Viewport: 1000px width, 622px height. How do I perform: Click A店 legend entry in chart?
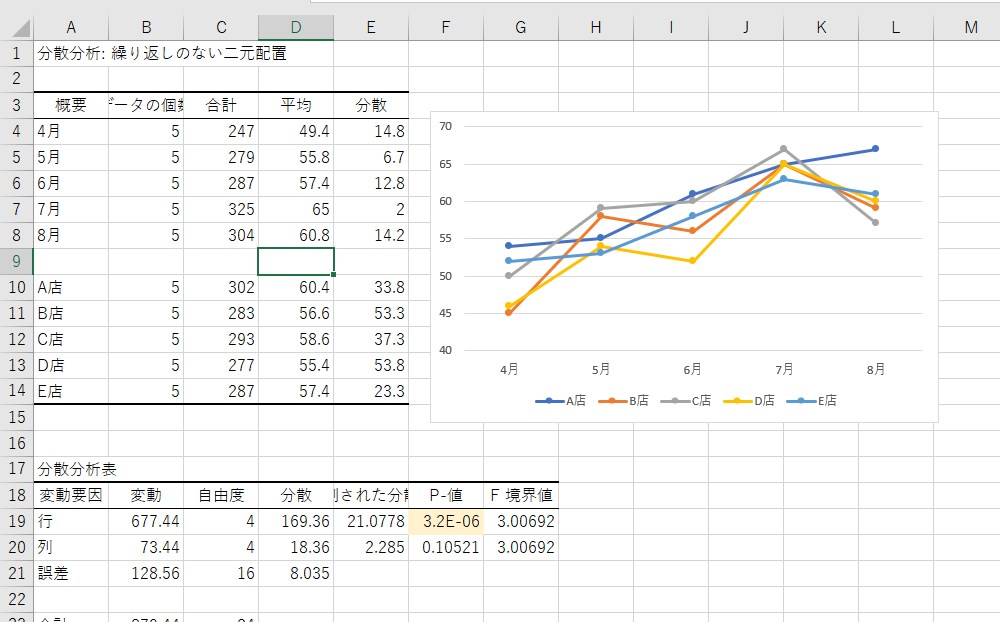tap(561, 401)
